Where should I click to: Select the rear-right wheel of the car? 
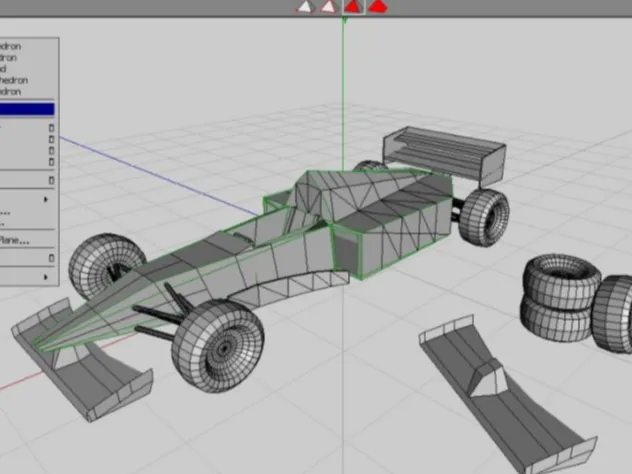tap(484, 217)
